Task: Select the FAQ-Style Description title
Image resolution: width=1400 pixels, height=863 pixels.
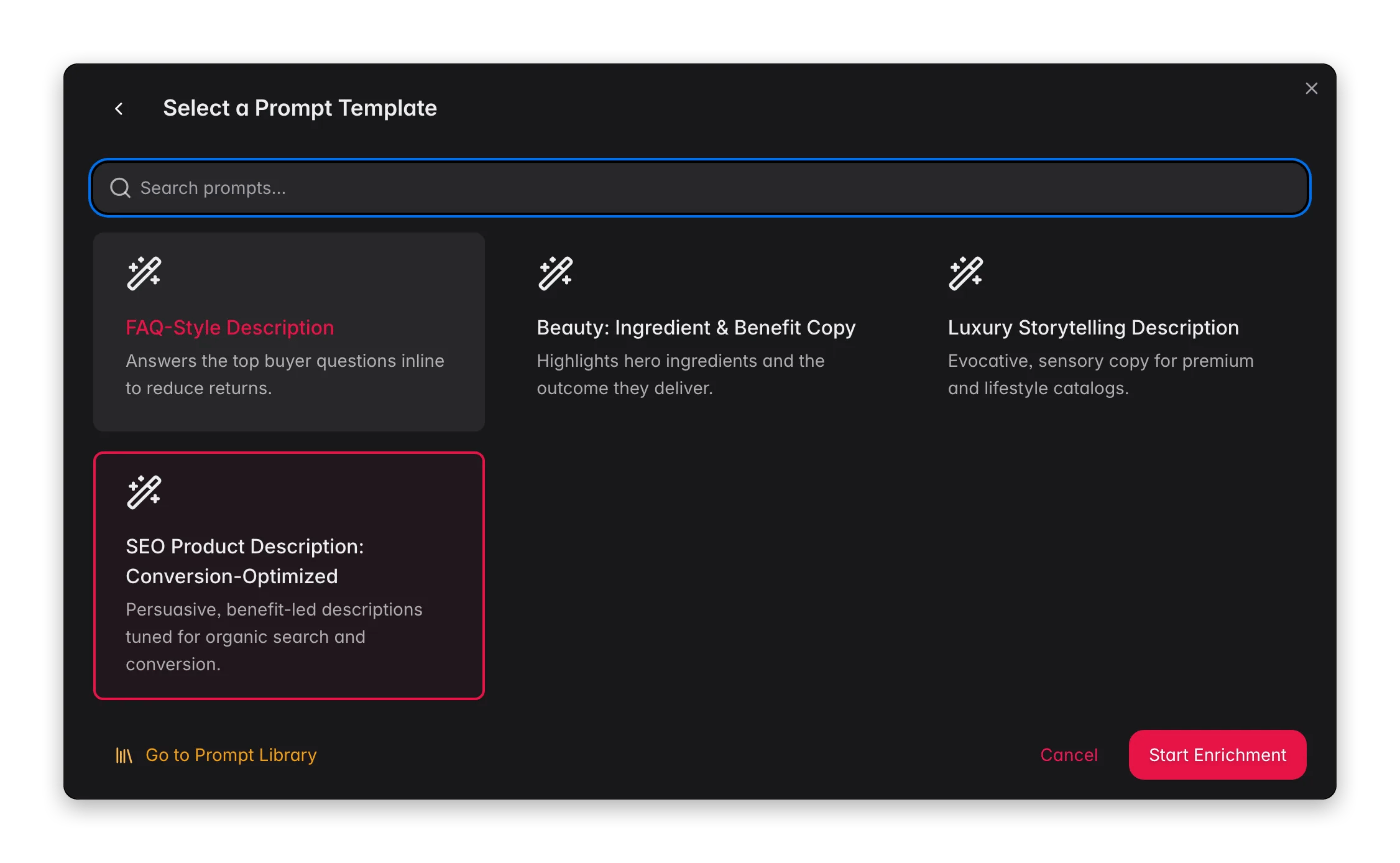Action: 230,328
